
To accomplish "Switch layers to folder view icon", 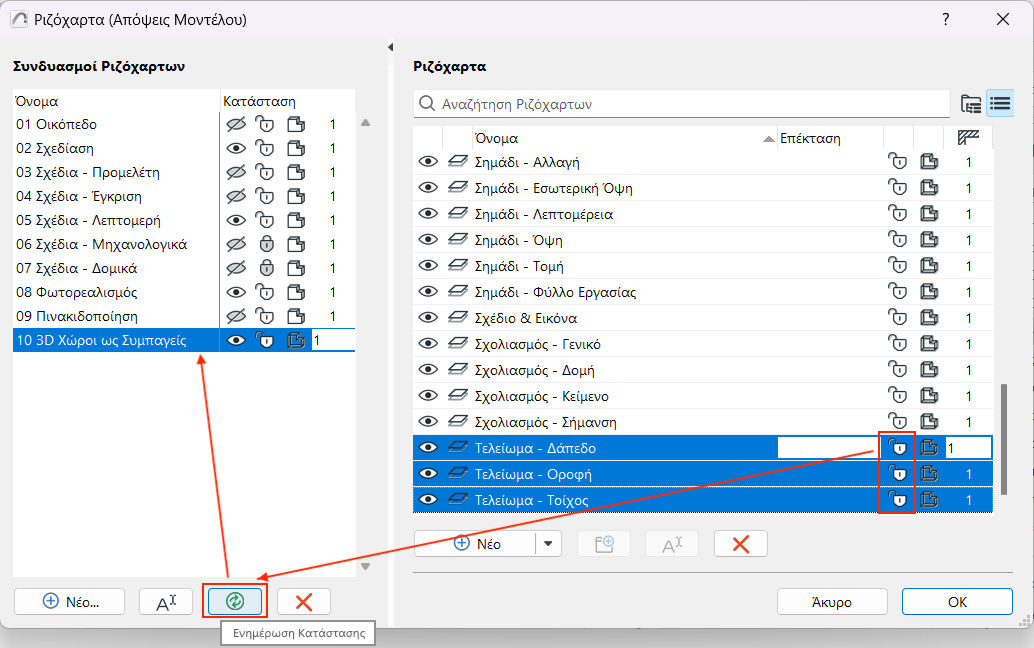I will 971,103.
